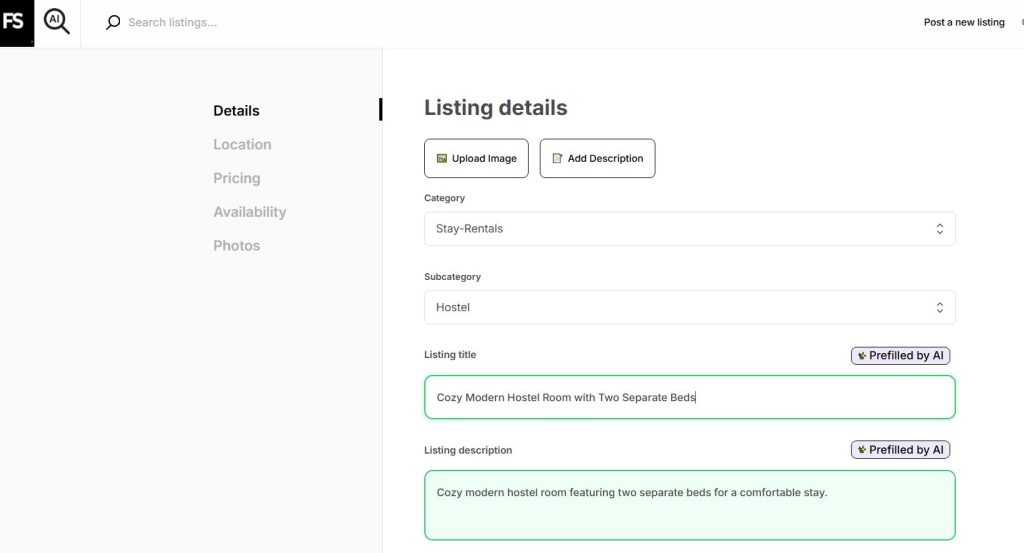Switch to the Pricing section

pos(236,178)
